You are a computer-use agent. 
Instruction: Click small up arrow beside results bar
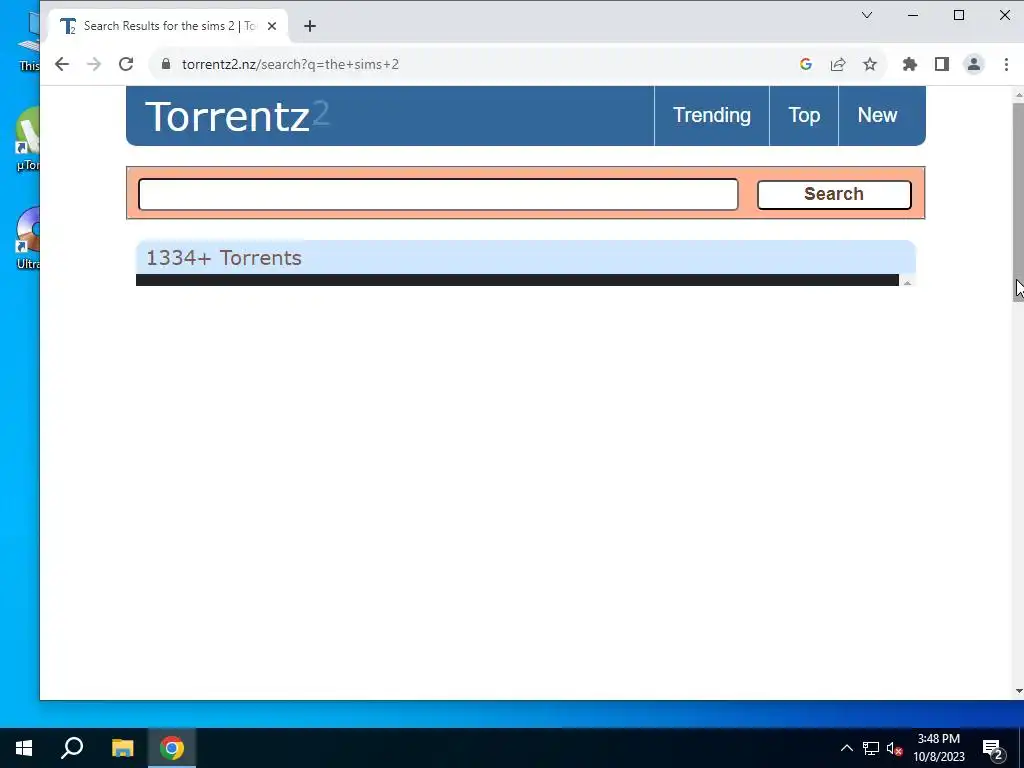(x=907, y=282)
